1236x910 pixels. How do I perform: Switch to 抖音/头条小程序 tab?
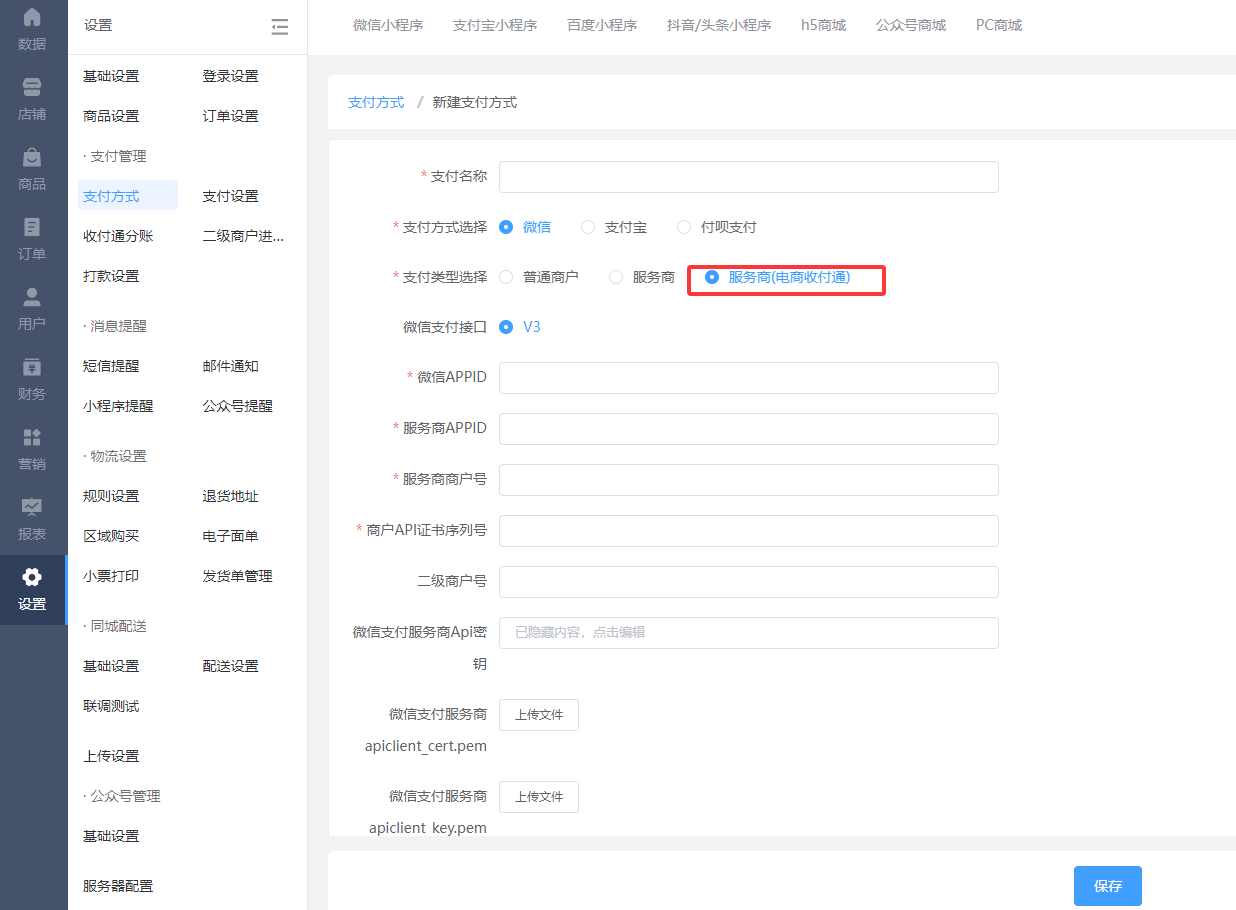click(719, 26)
